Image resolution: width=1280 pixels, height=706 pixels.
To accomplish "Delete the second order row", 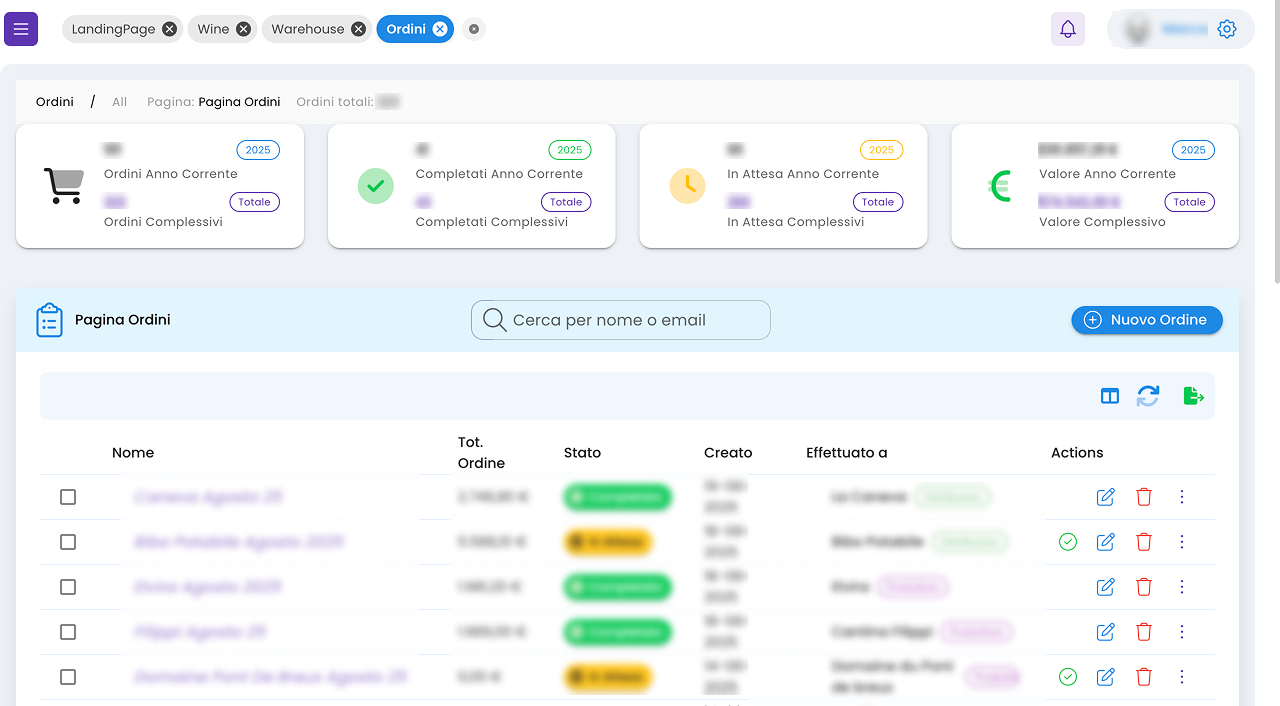I will (x=1143, y=542).
